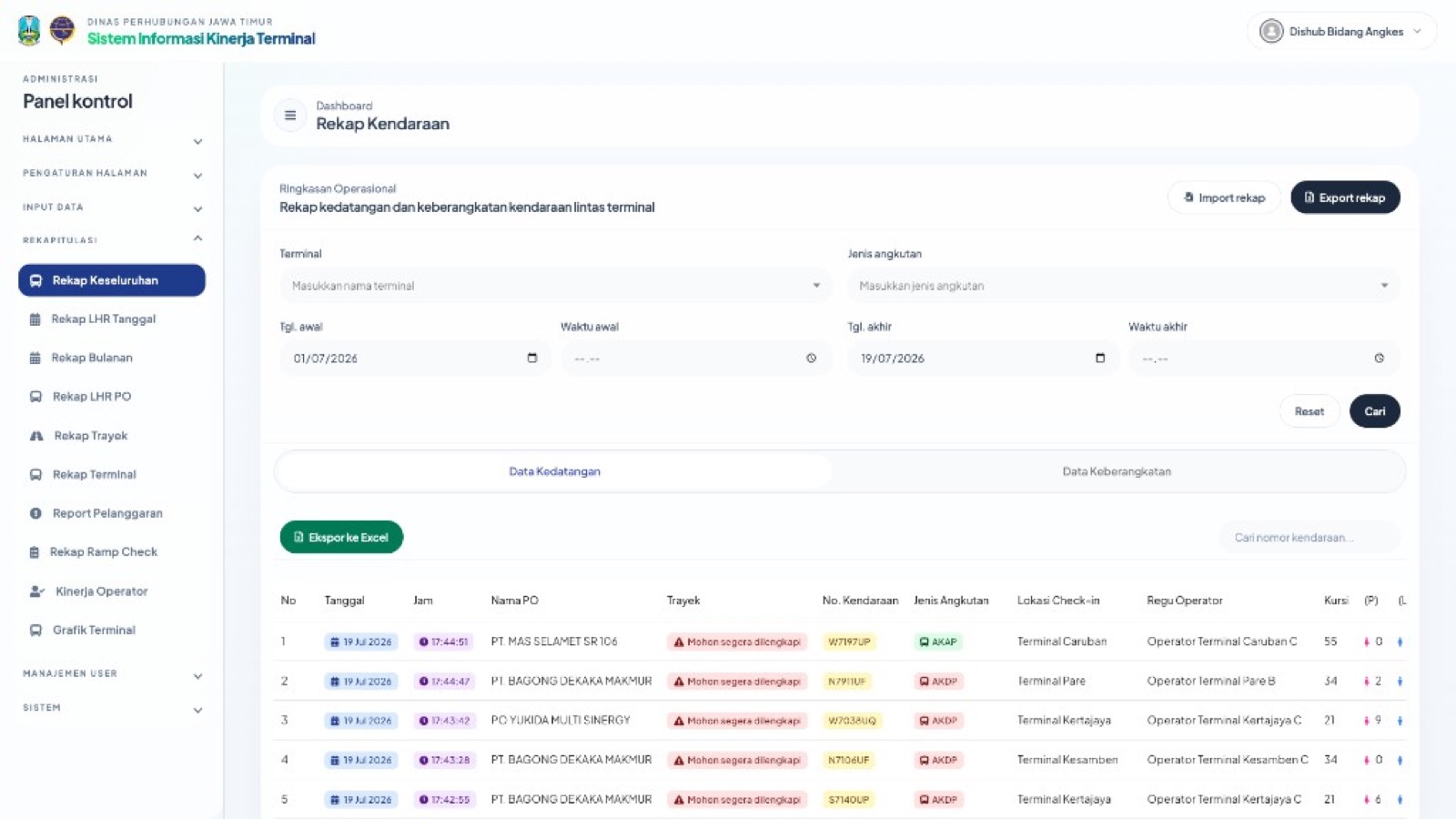Click warning icon in row 1 Trayek

tap(679, 642)
